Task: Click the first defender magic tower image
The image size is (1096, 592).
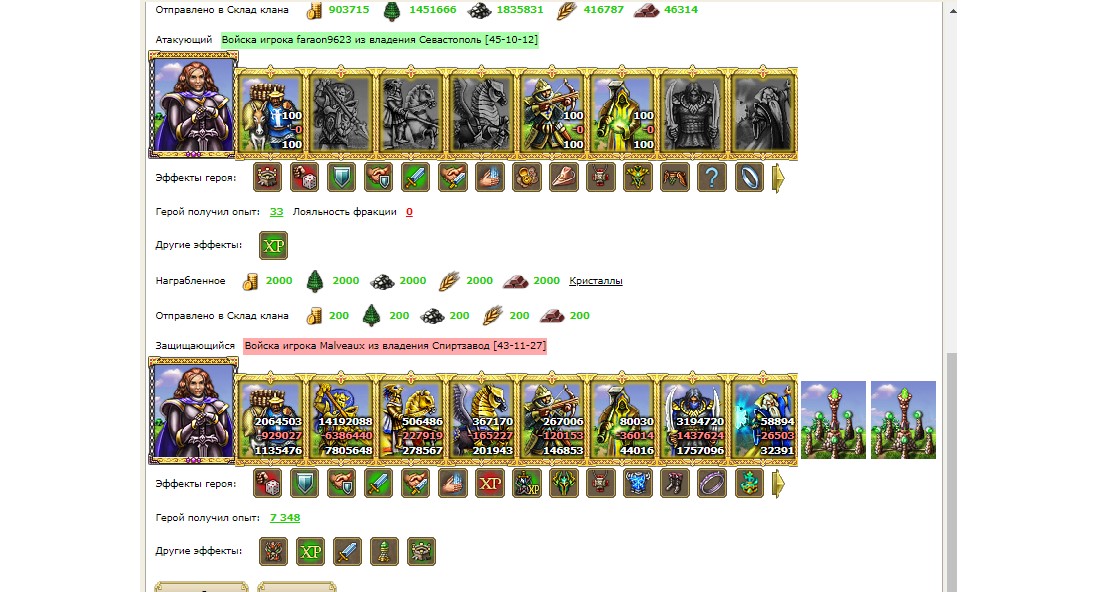Action: [833, 419]
